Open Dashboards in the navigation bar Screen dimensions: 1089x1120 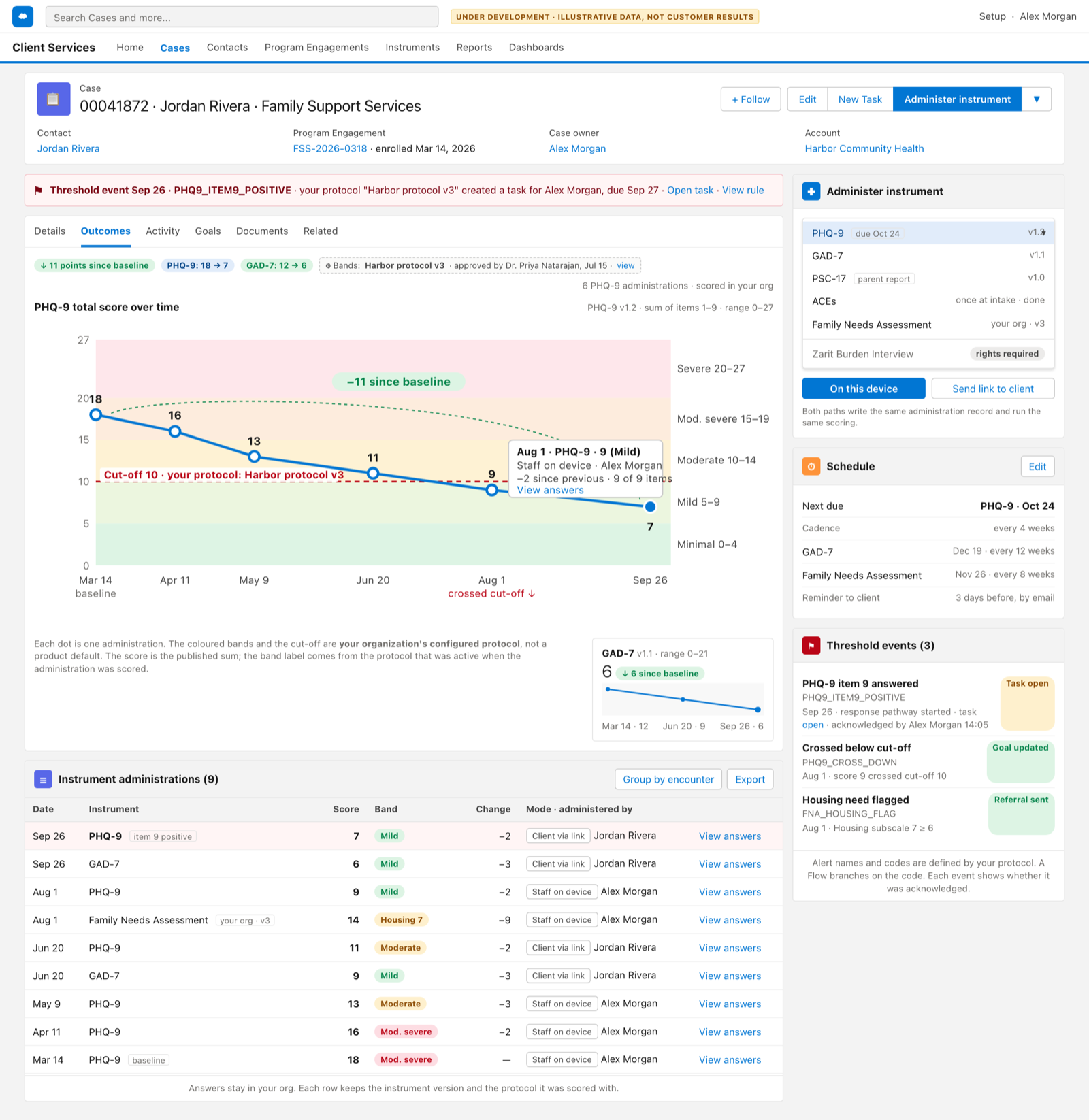coord(536,48)
